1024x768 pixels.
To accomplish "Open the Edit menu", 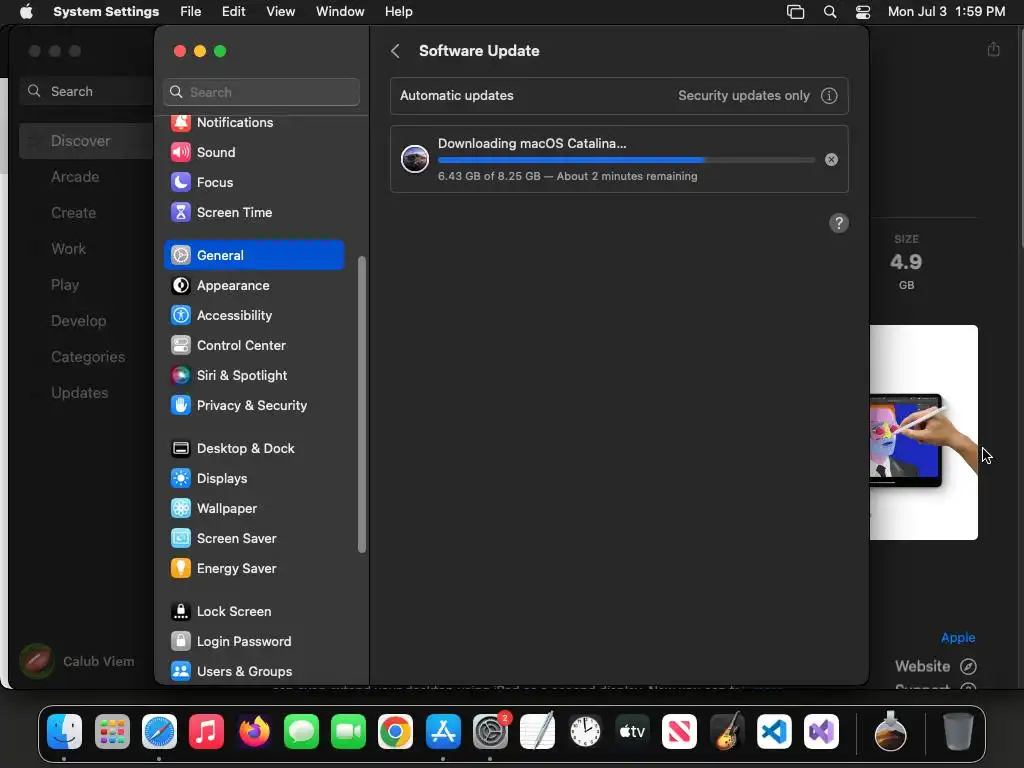I will tap(233, 12).
